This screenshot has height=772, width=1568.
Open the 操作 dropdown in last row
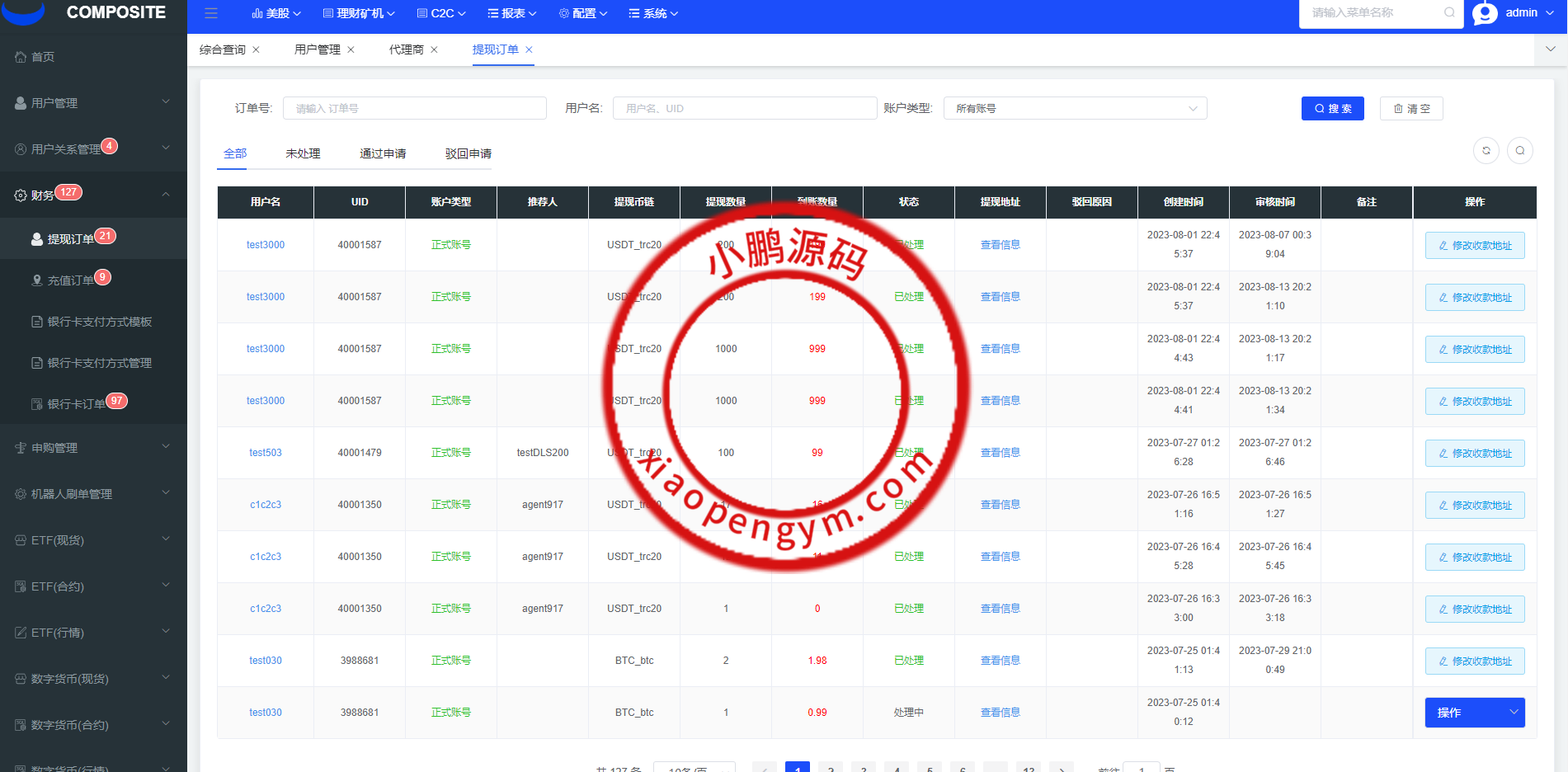pos(1474,713)
